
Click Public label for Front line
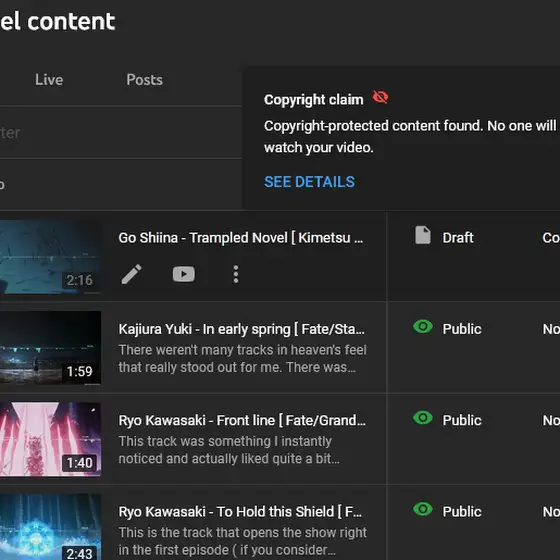coord(462,421)
